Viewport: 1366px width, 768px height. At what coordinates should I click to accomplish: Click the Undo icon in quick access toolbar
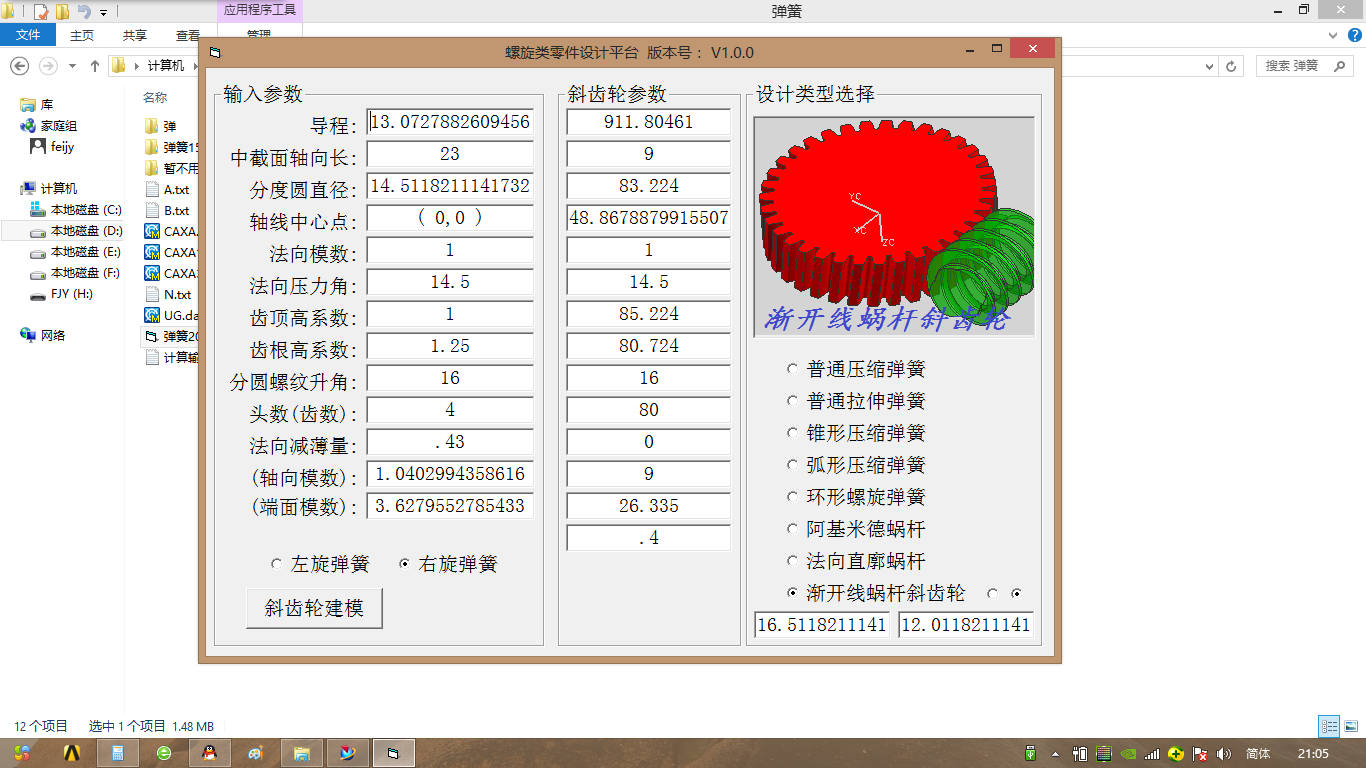tap(84, 12)
